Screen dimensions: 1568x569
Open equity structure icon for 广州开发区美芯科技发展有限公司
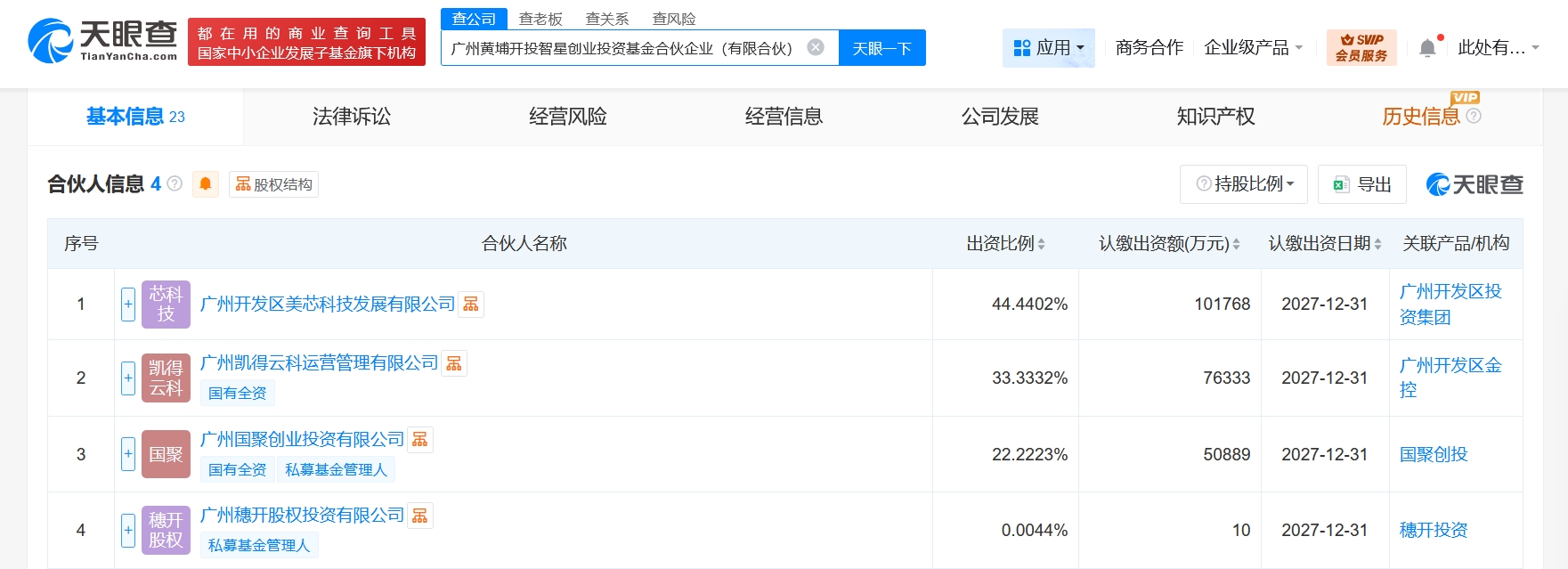(x=471, y=305)
